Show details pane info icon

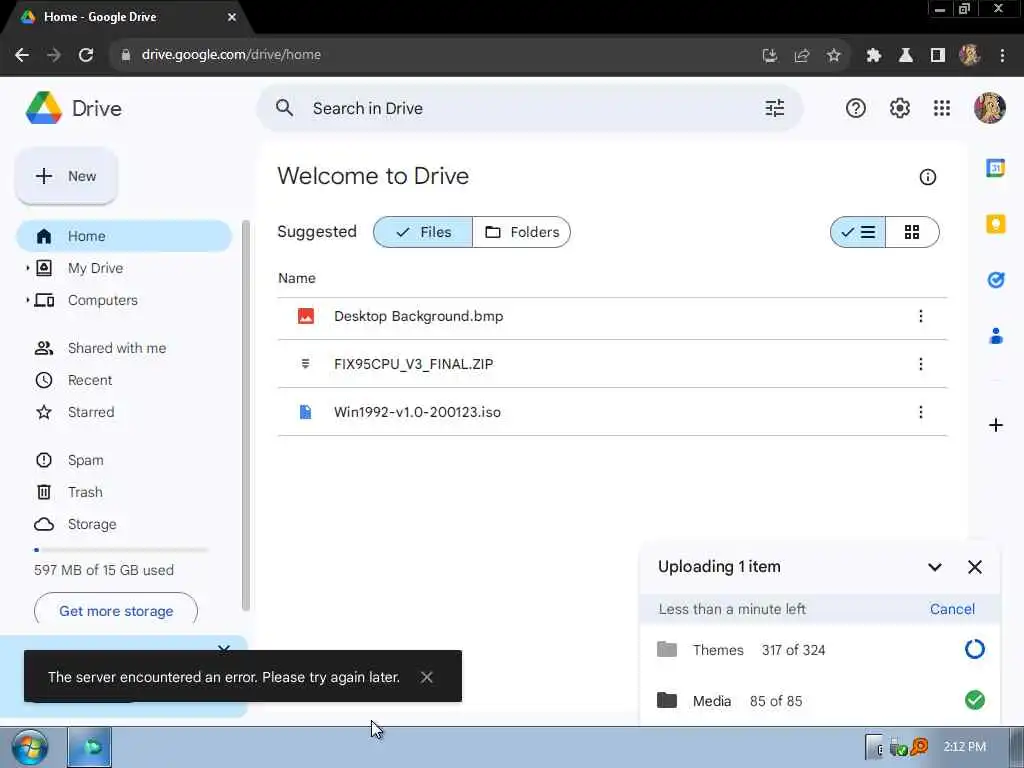click(x=927, y=177)
